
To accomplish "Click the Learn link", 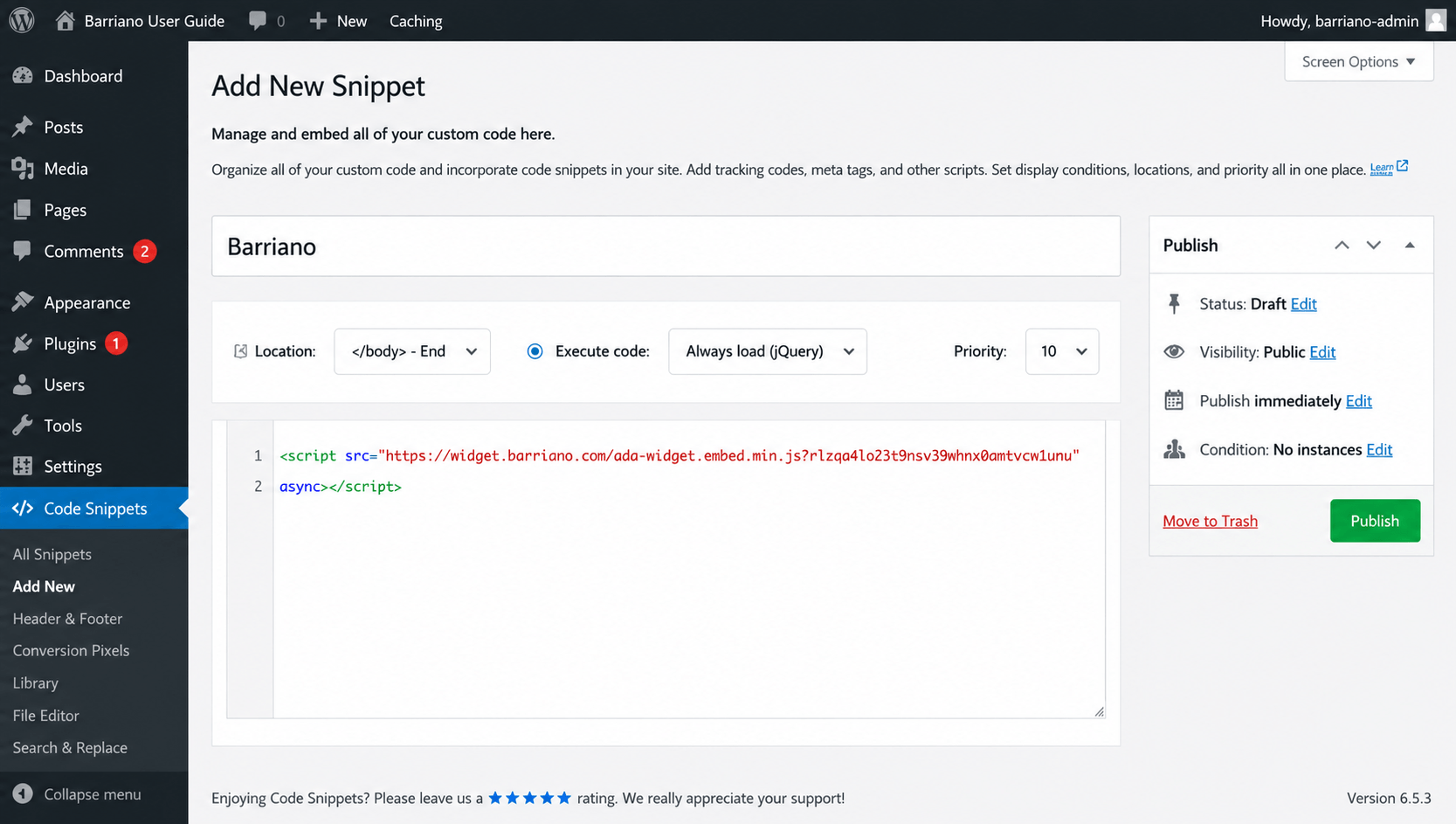I will tap(1381, 168).
